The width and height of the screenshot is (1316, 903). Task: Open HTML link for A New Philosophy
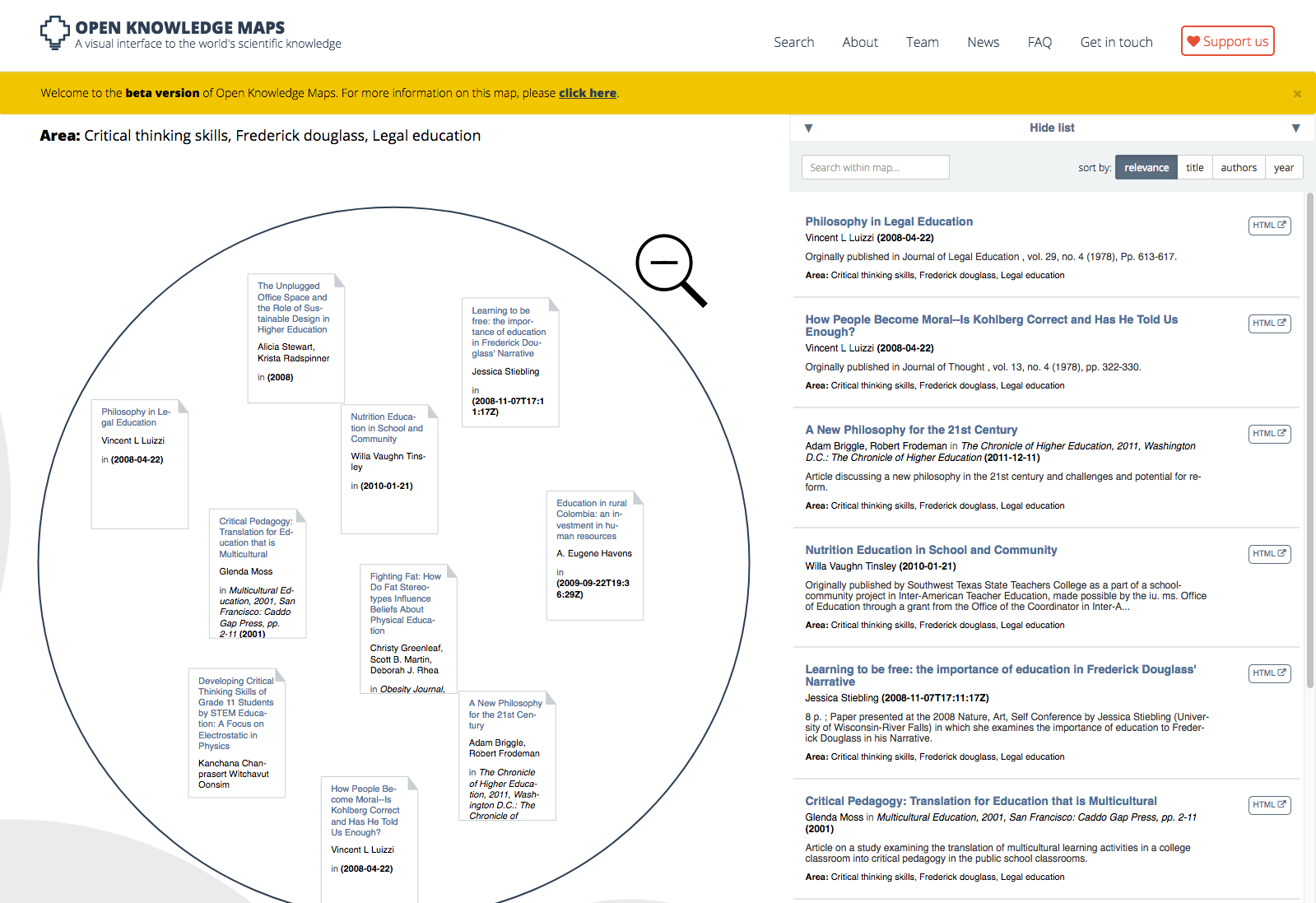pyautogui.click(x=1269, y=434)
